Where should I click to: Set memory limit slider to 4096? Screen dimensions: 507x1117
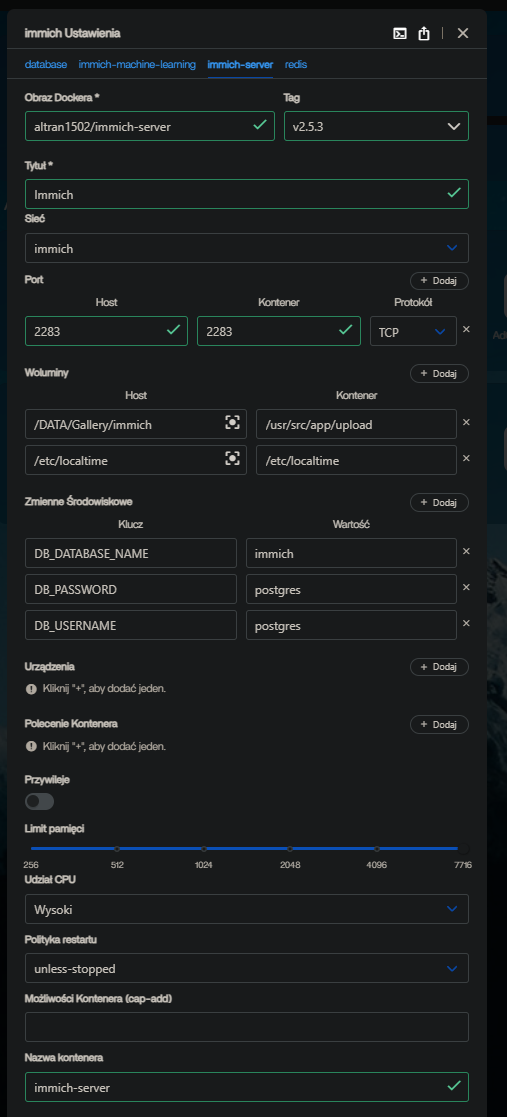pos(377,848)
